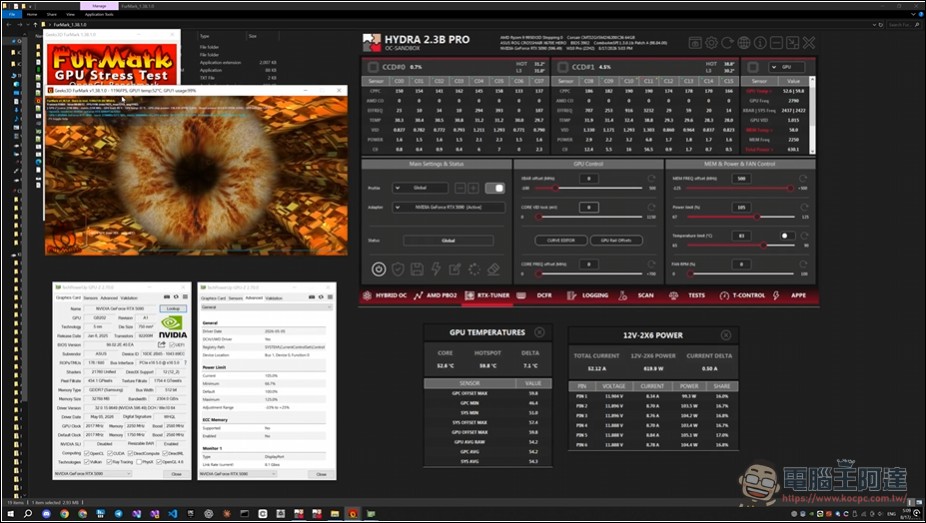
Task: Click the Power limit value input field
Action: (741, 207)
